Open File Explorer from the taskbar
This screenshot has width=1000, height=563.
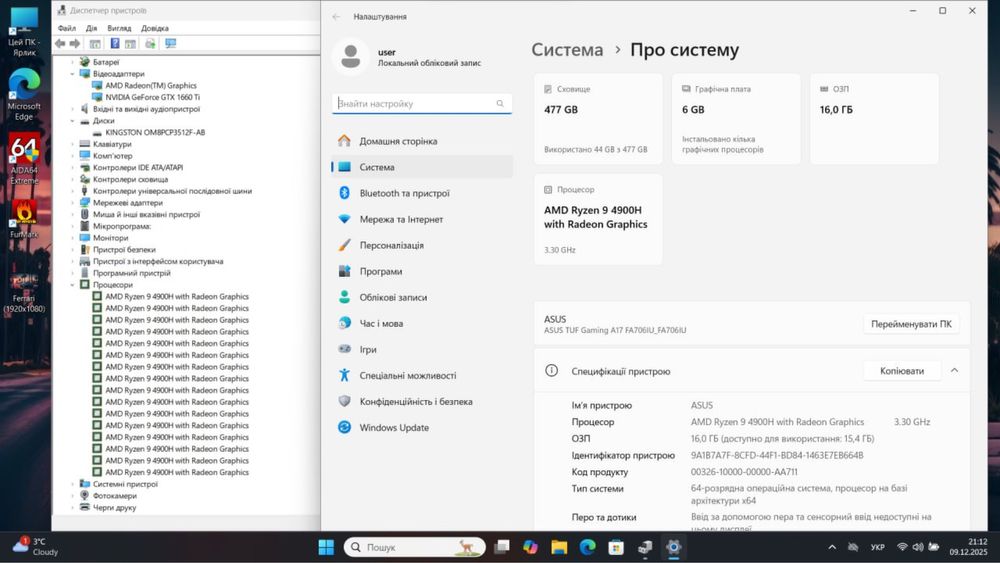click(x=559, y=547)
